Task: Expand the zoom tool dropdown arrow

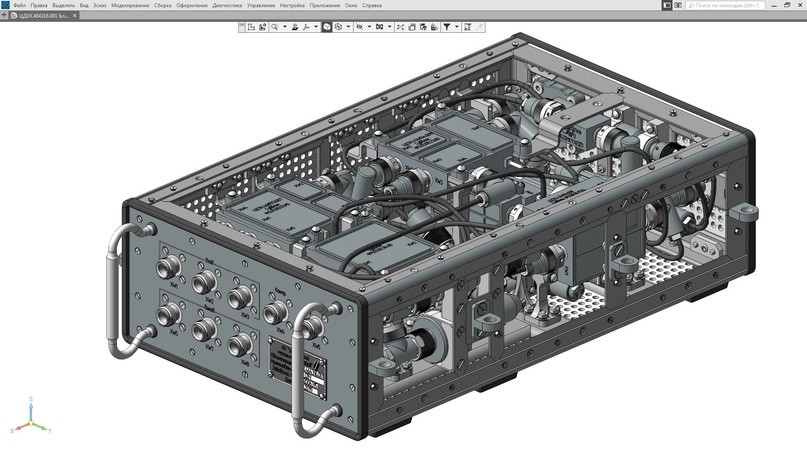Action: coord(284,27)
